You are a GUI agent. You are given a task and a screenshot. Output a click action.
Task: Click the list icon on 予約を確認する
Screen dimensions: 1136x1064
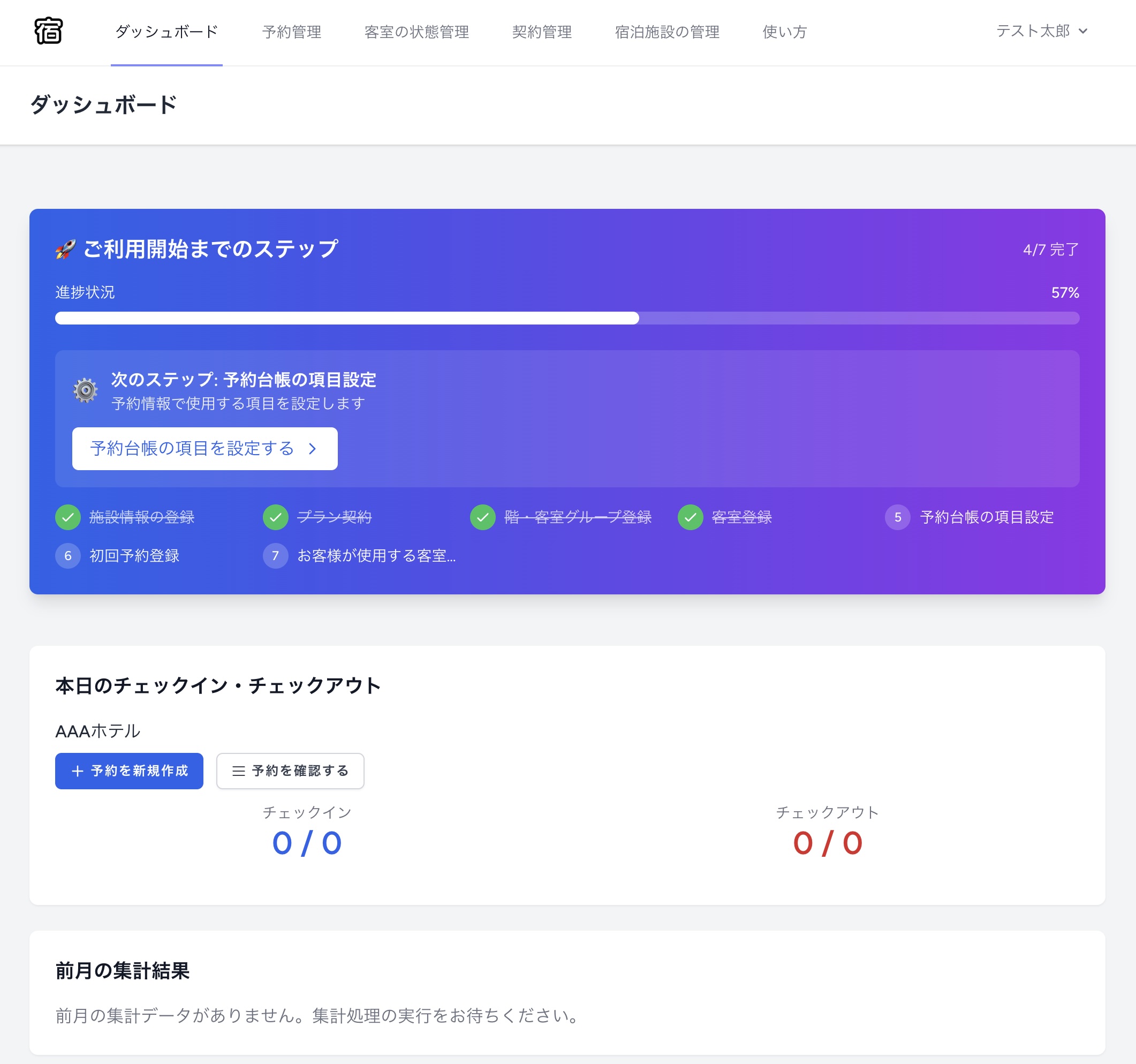pos(238,771)
